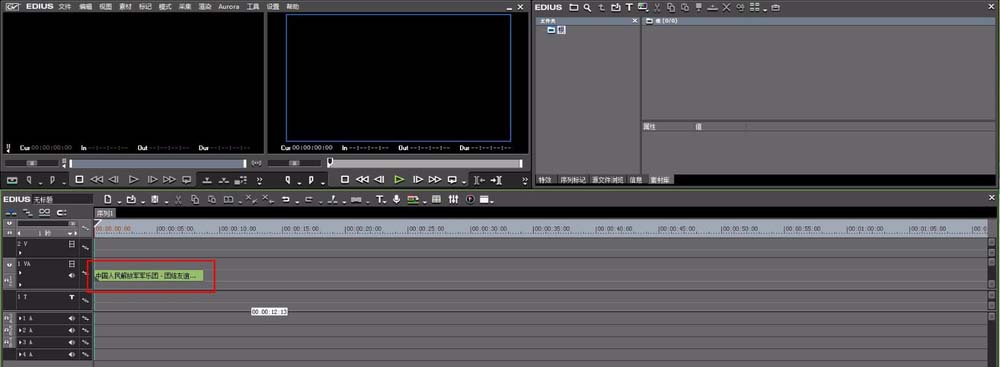Click the Loop play icon in the recorder
This screenshot has width=1000, height=367.
tap(452, 180)
